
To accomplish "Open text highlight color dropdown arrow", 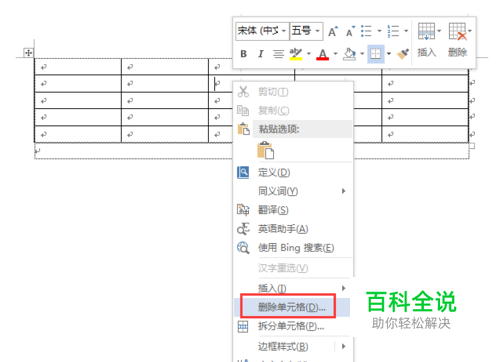I will pos(309,53).
